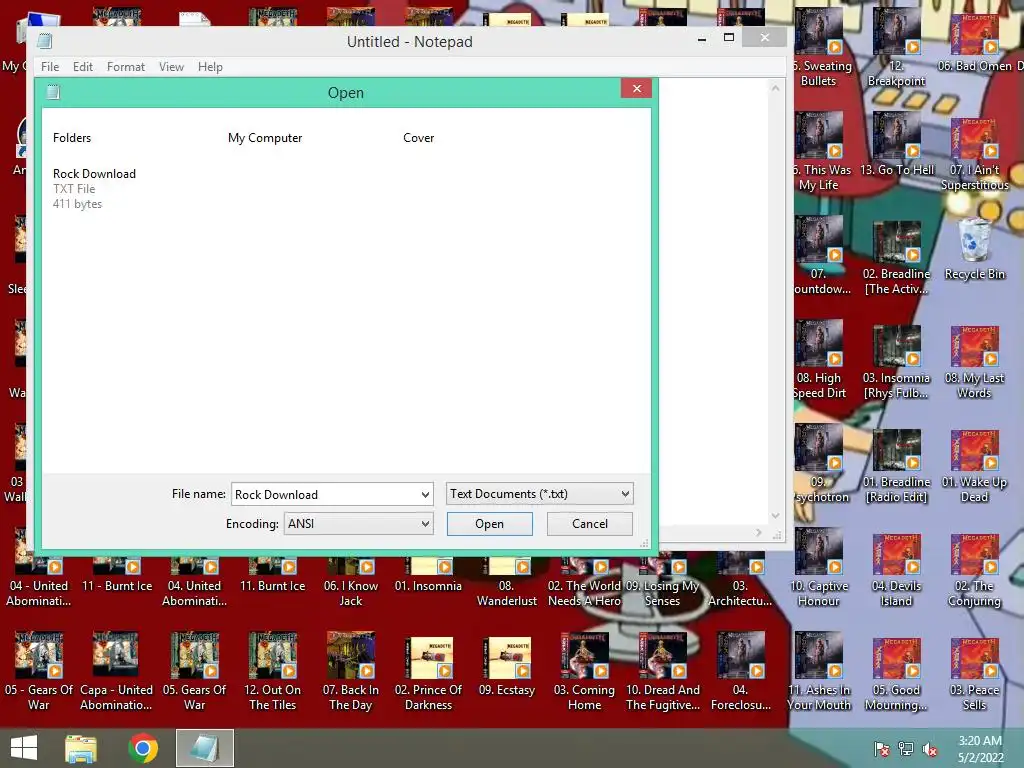Viewport: 1024px width, 768px height.
Task: Open the Notepad File menu
Action: pyautogui.click(x=50, y=67)
